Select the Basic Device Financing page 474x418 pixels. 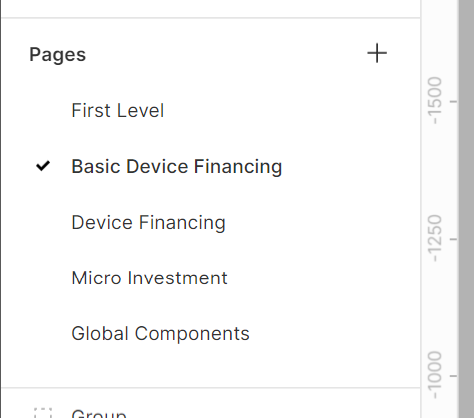pyautogui.click(x=177, y=166)
